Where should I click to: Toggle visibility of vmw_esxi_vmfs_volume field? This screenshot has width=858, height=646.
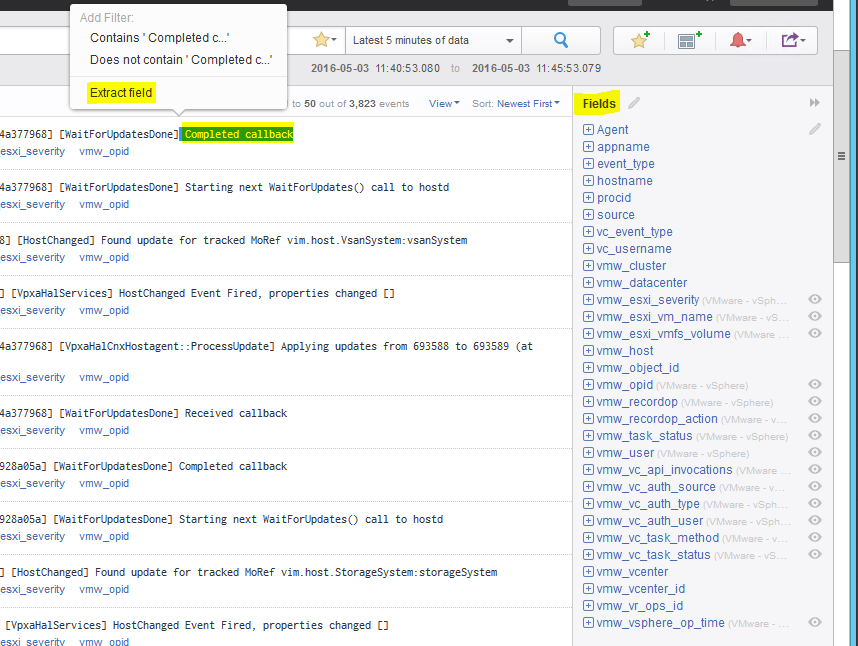click(815, 333)
